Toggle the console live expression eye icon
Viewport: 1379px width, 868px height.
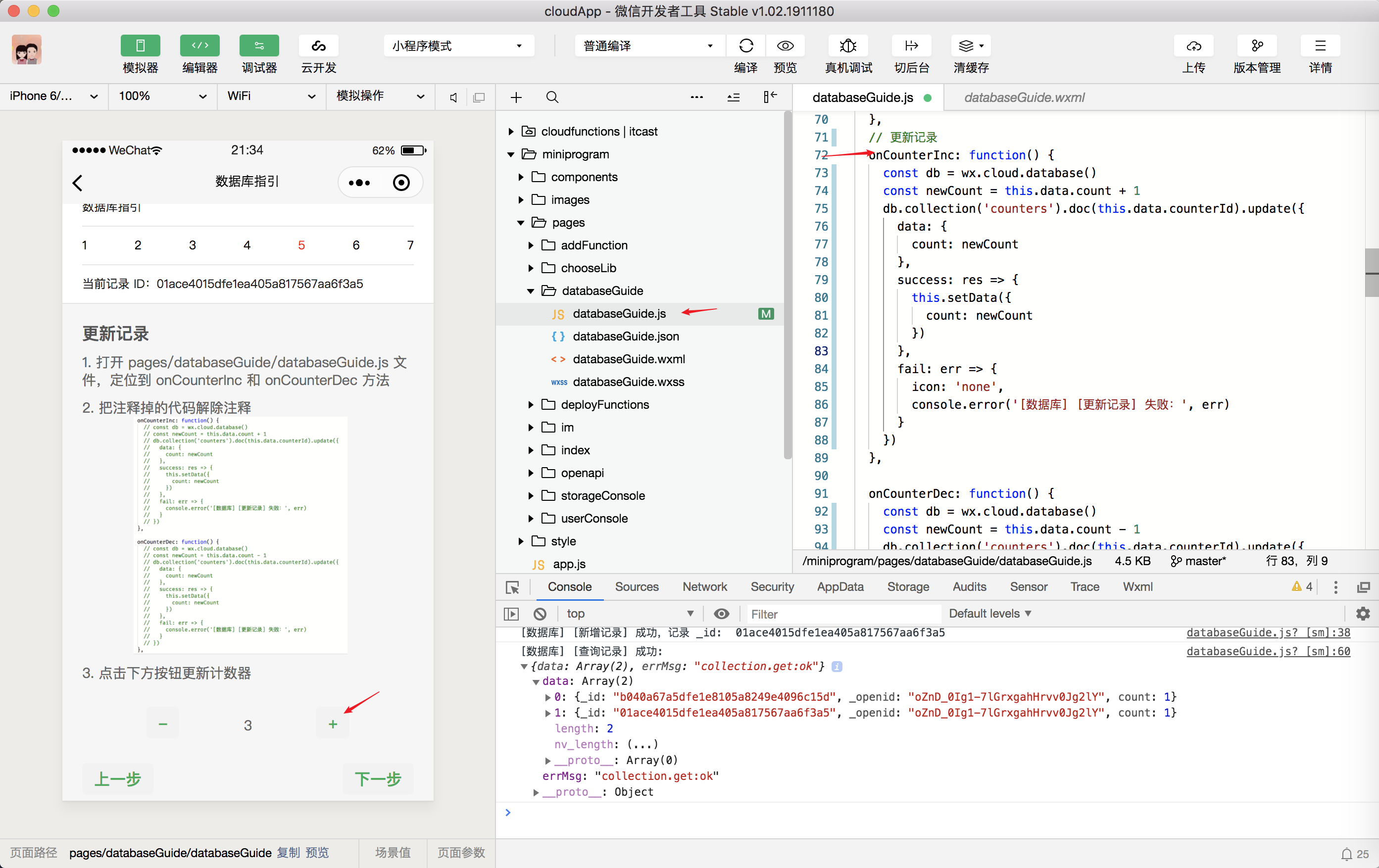click(x=721, y=614)
